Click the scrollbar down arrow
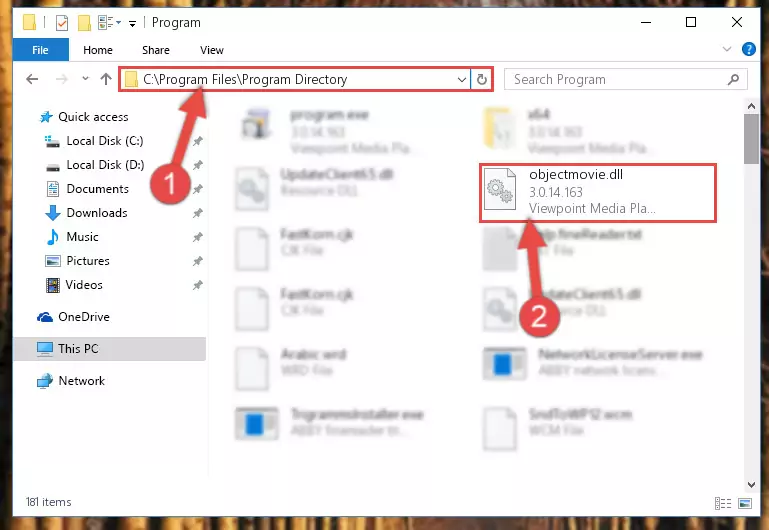The width and height of the screenshot is (769, 530). 751,484
